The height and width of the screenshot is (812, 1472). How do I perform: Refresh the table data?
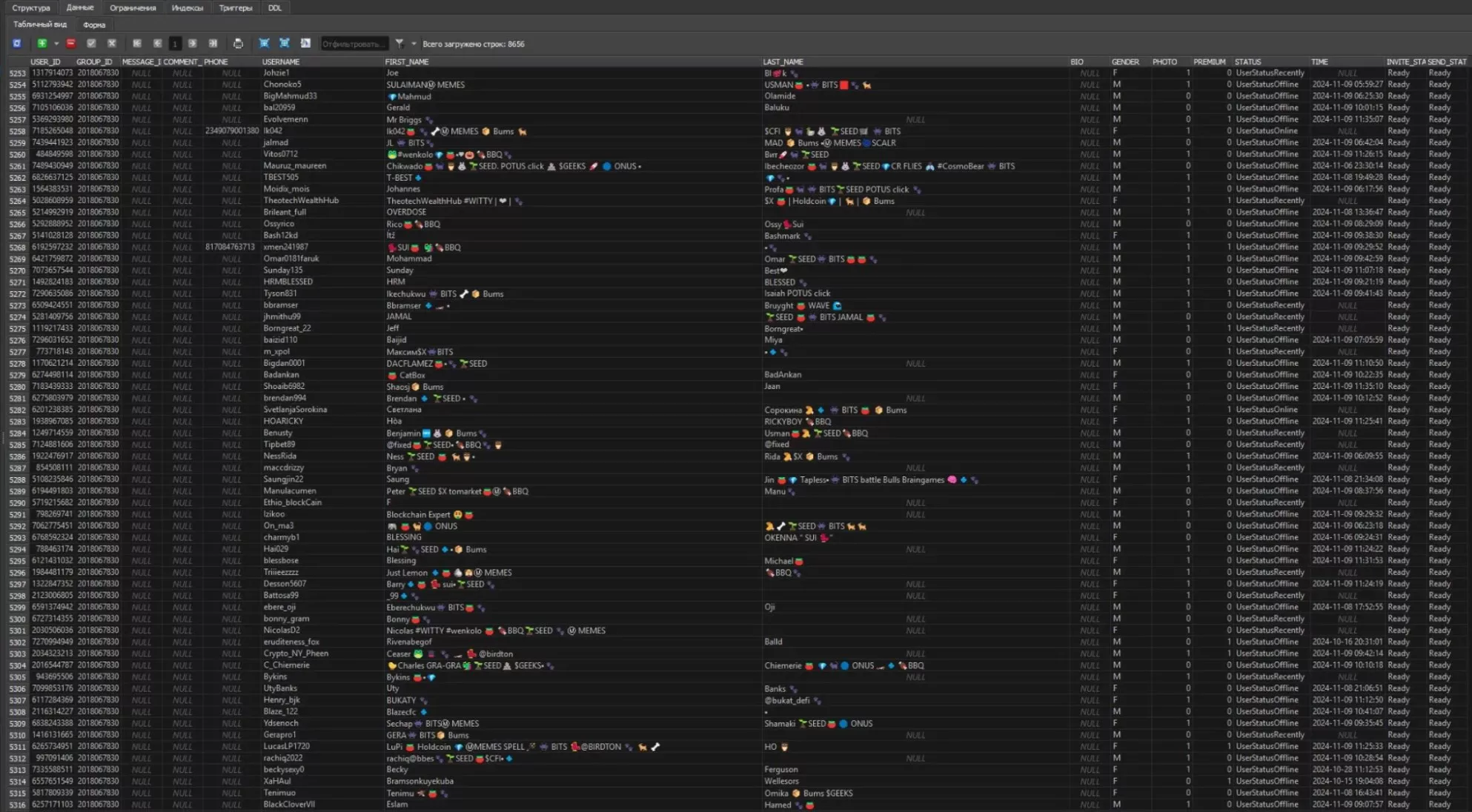16,44
